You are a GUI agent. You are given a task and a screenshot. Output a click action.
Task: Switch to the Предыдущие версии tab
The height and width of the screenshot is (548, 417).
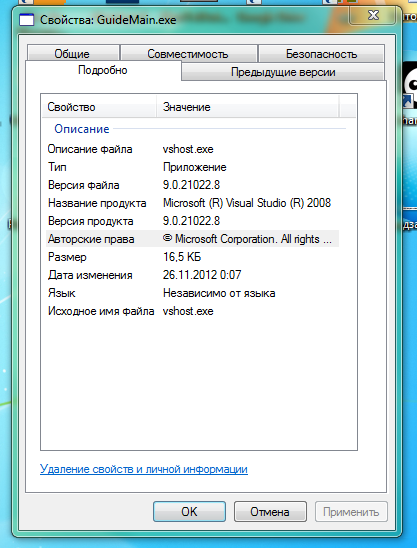tap(283, 72)
